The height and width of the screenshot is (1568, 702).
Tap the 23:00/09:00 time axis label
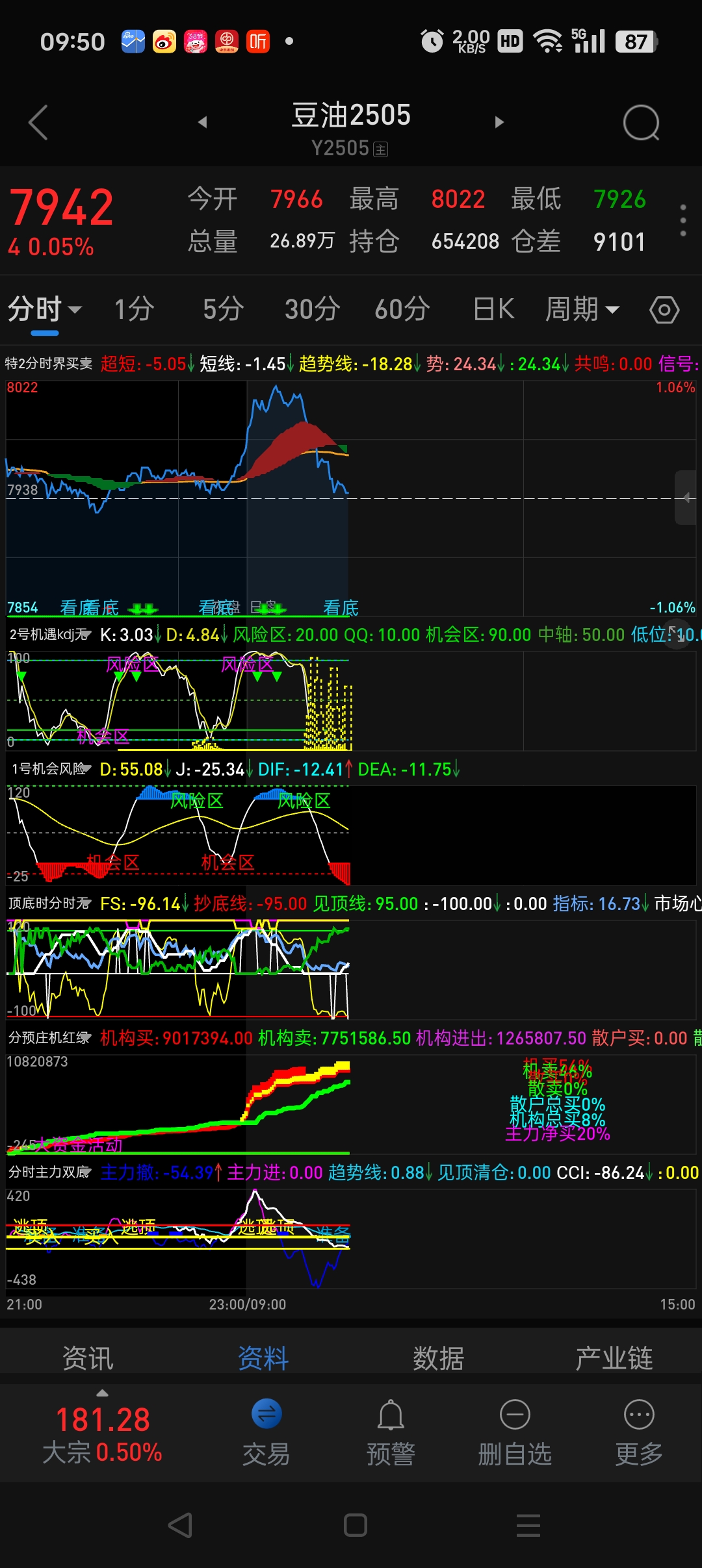pyautogui.click(x=248, y=1304)
